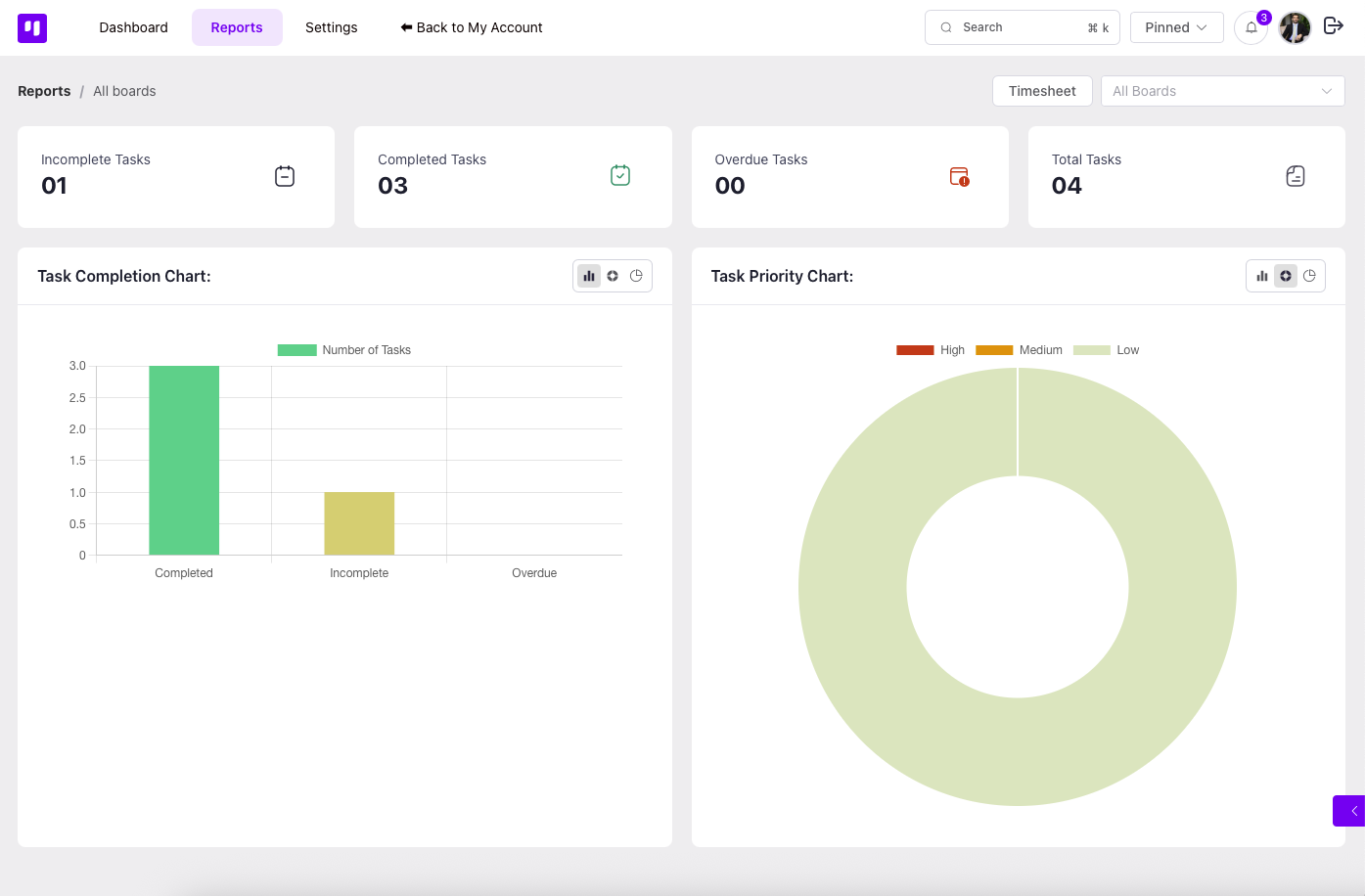Click the Timesheet button

[x=1041, y=91]
